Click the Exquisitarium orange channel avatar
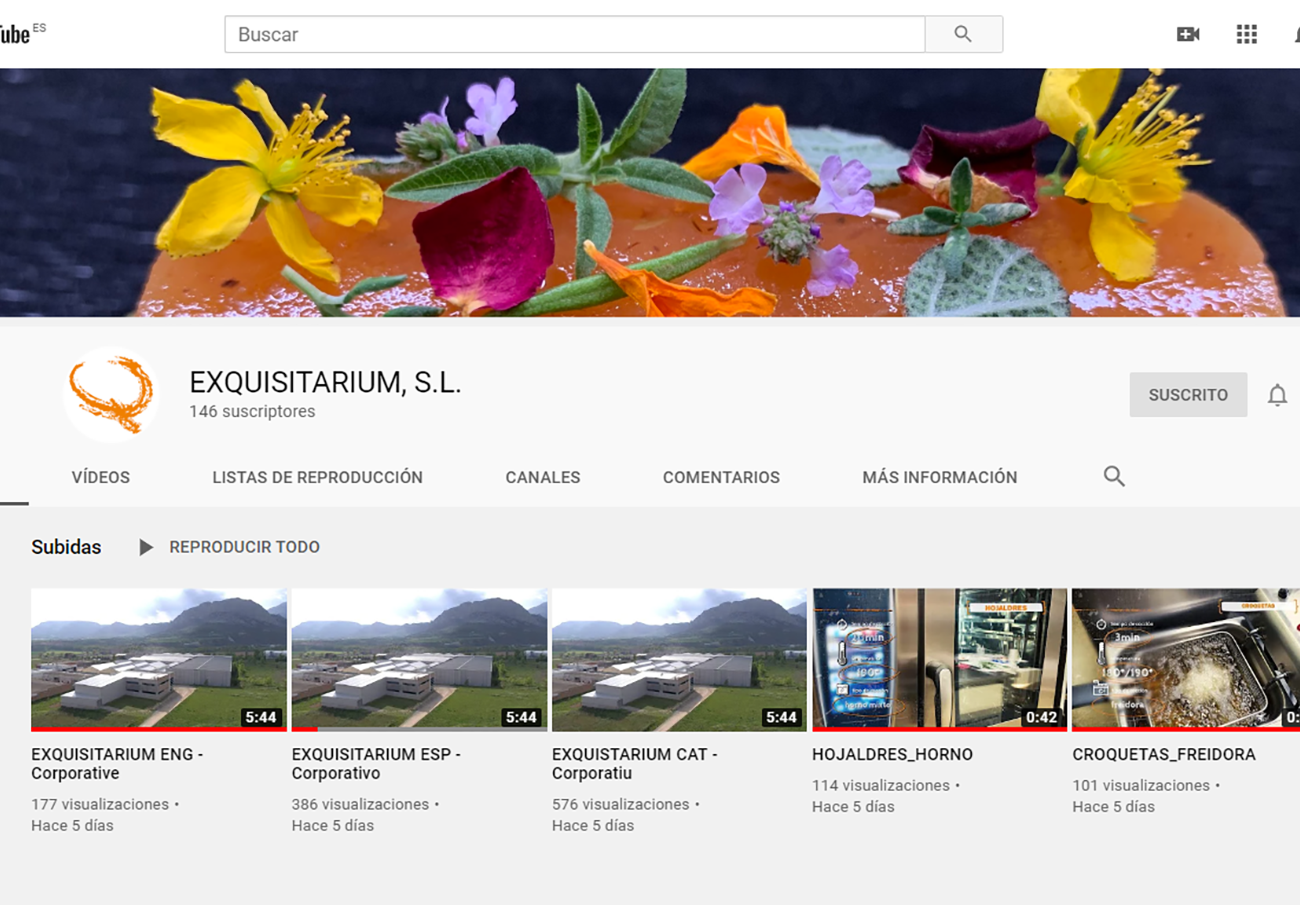This screenshot has width=1300, height=905. click(111, 395)
